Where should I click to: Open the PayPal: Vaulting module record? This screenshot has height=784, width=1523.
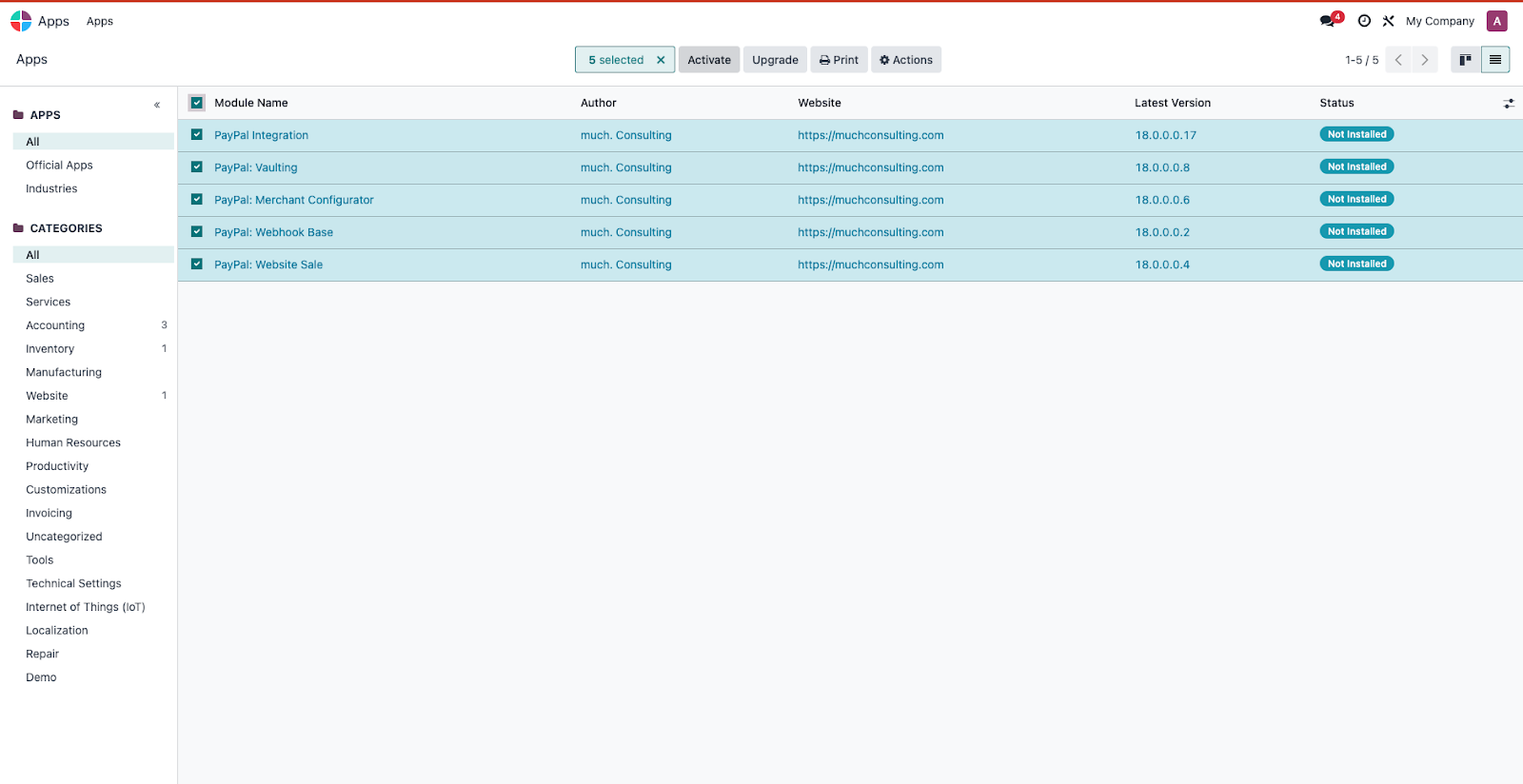[x=256, y=167]
